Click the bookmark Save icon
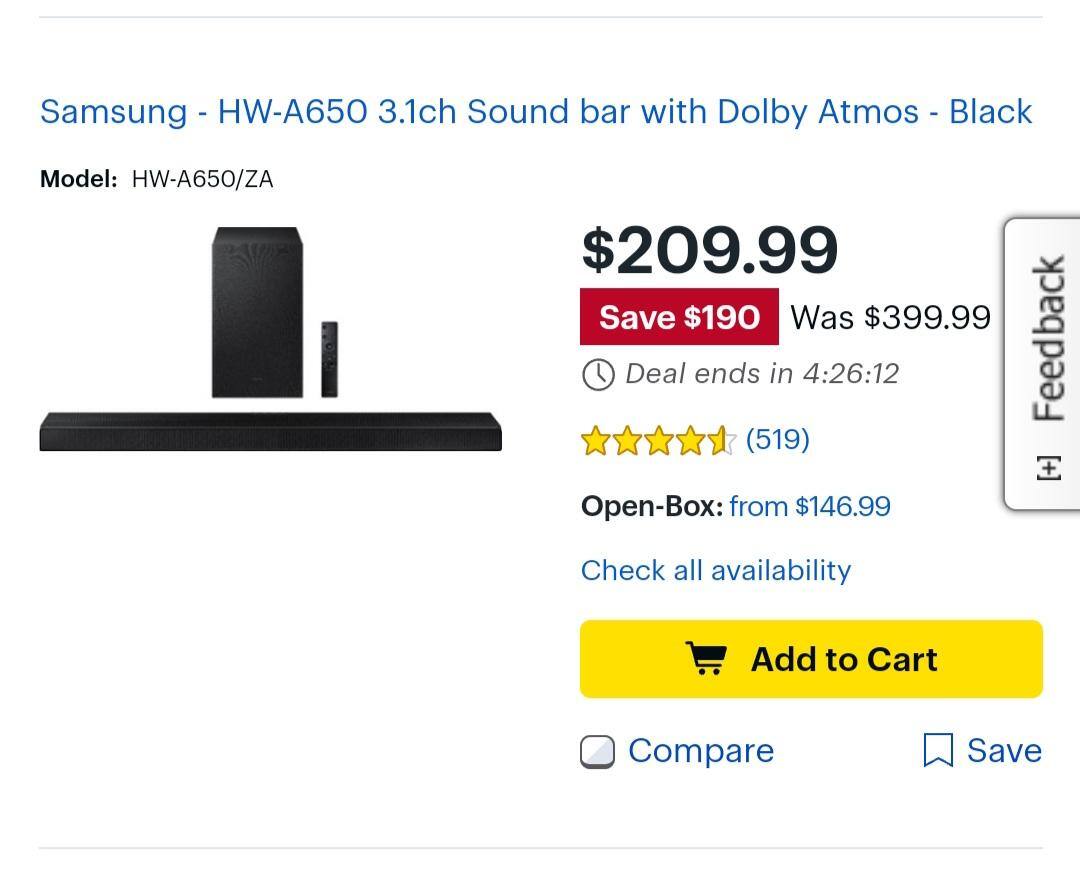The height and width of the screenshot is (872, 1080). pos(937,750)
